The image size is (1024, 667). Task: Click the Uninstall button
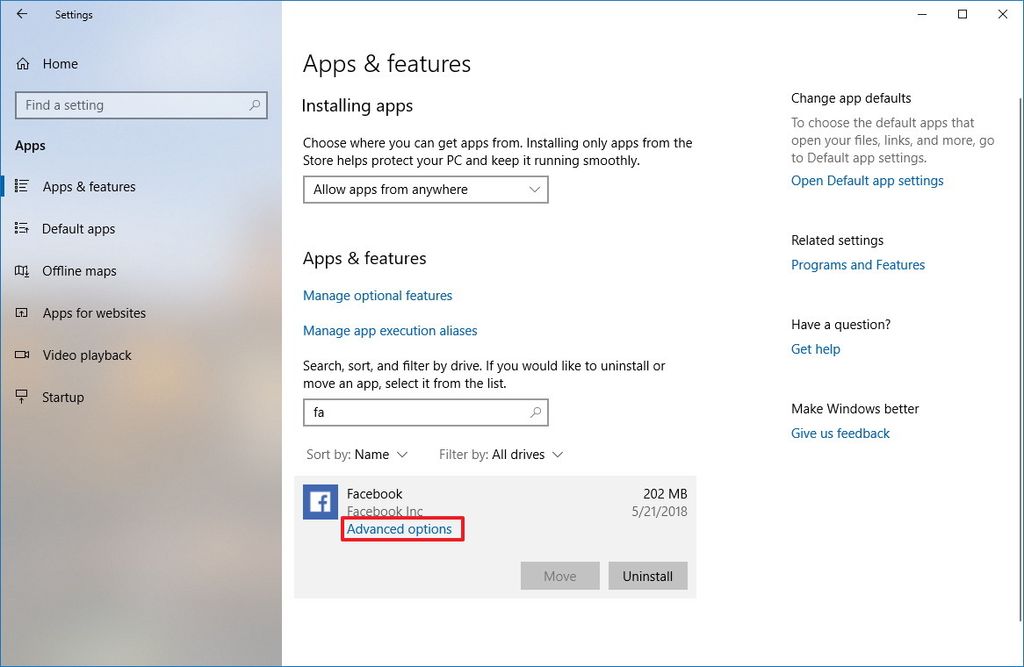(647, 575)
